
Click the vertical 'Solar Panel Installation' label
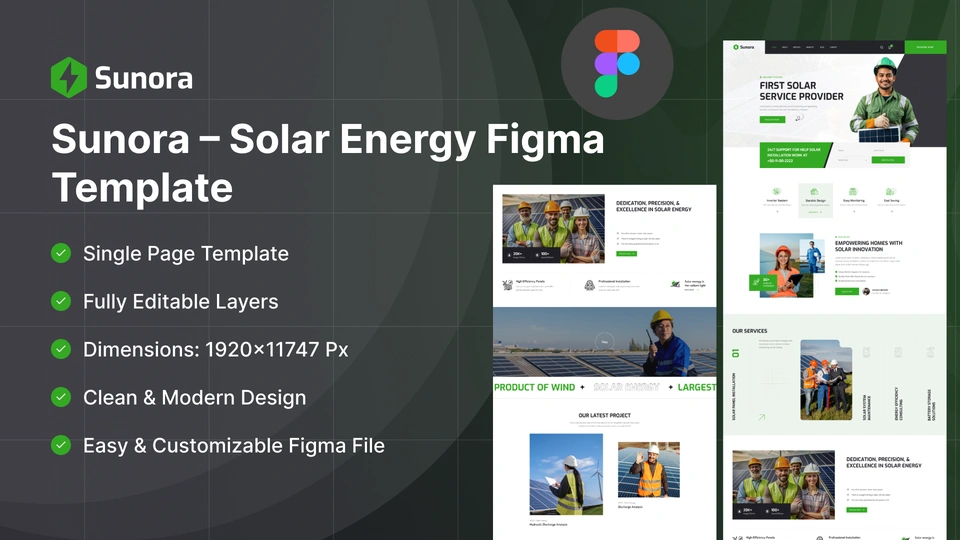[734, 397]
